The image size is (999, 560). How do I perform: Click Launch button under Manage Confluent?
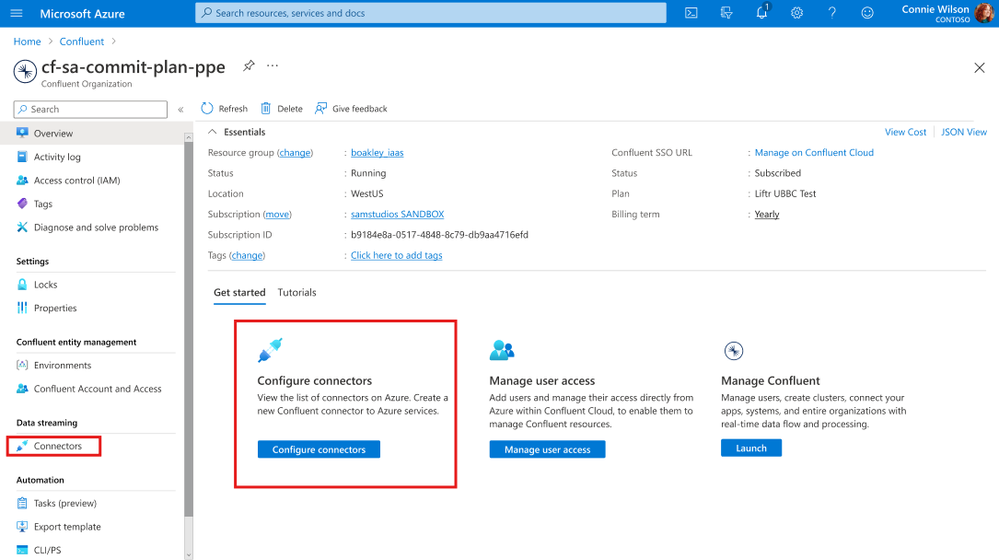751,448
